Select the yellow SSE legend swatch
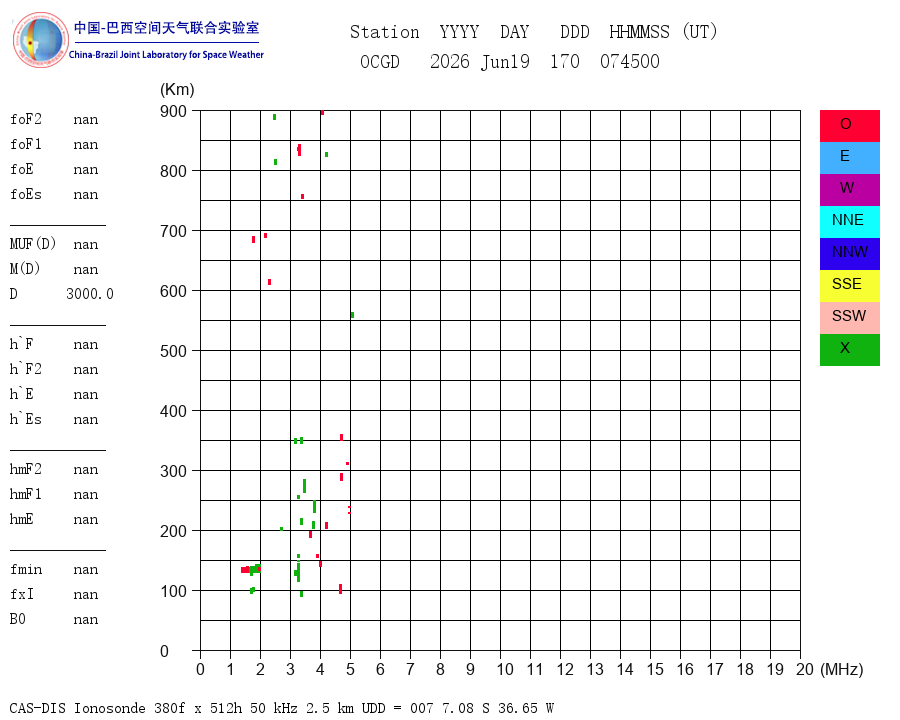Image resolution: width=900 pixels, height=720 pixels. (849, 286)
